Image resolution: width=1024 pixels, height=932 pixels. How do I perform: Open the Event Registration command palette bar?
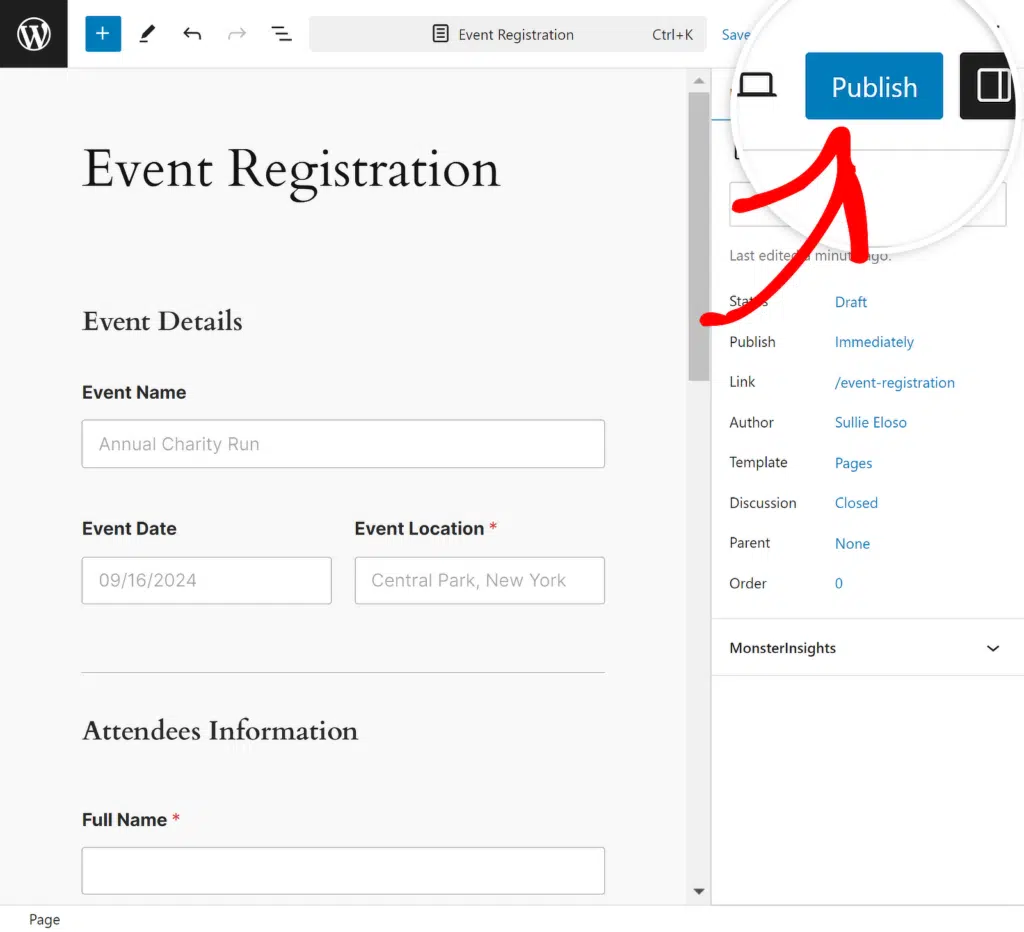click(507, 34)
